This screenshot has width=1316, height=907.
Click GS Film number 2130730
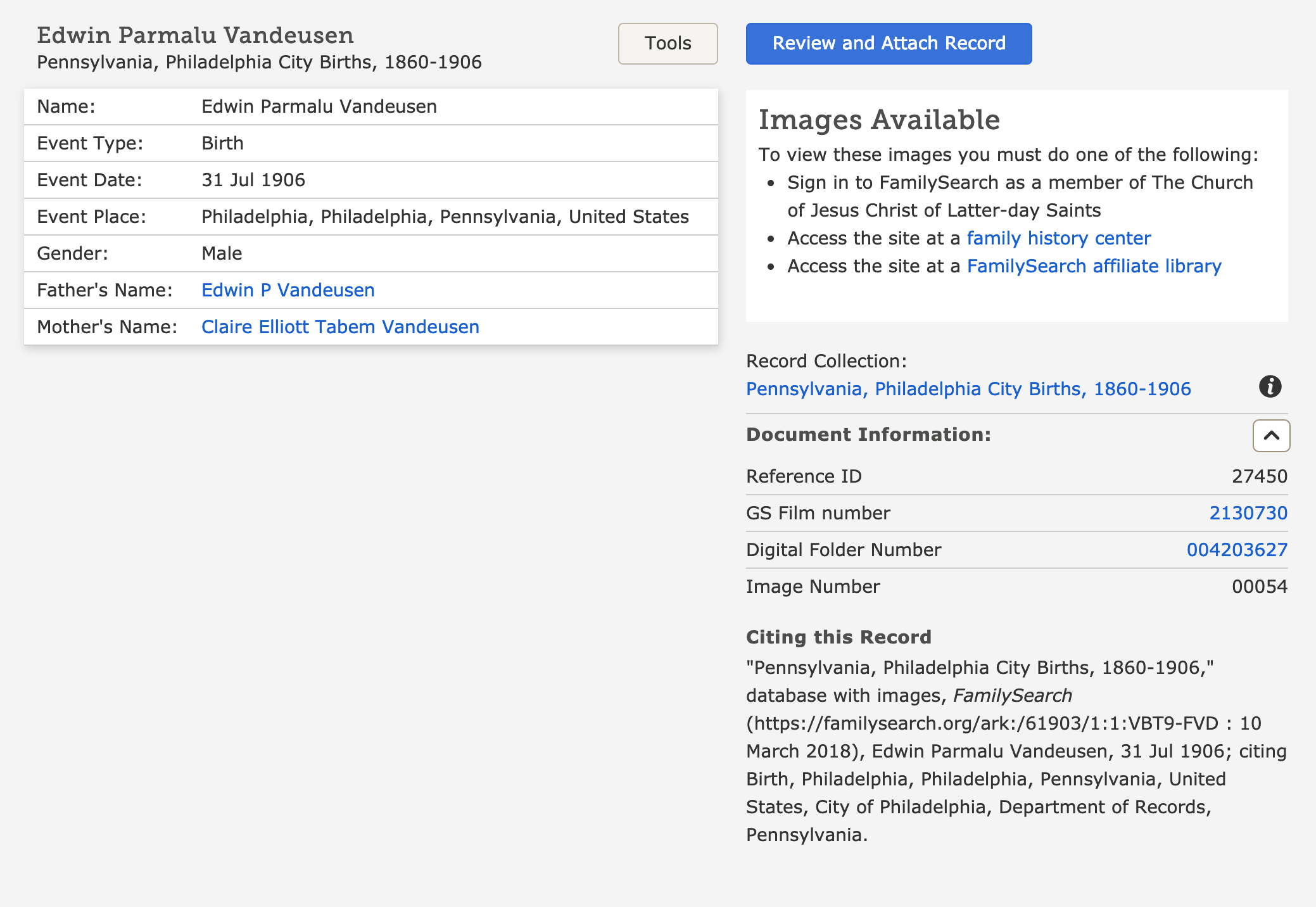pyautogui.click(x=1248, y=513)
